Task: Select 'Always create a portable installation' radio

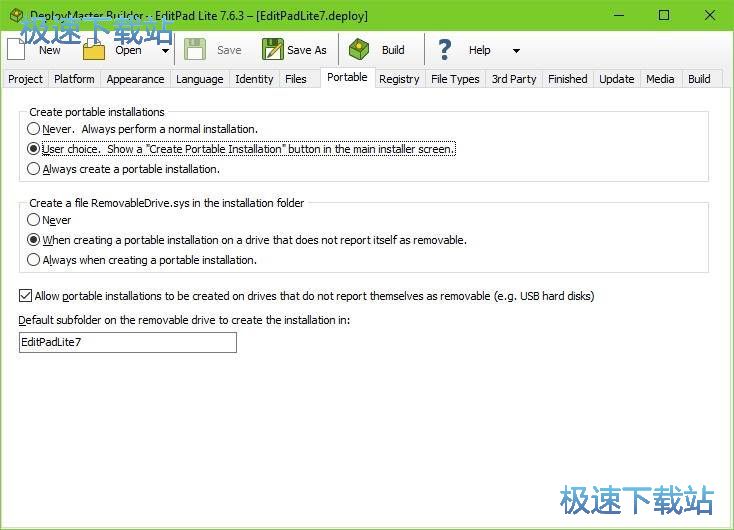Action: tap(33, 169)
